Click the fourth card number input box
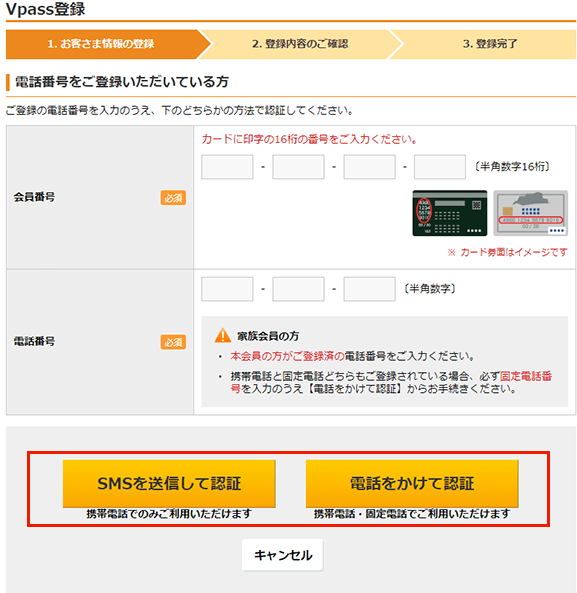The height and width of the screenshot is (593, 577). click(x=439, y=167)
